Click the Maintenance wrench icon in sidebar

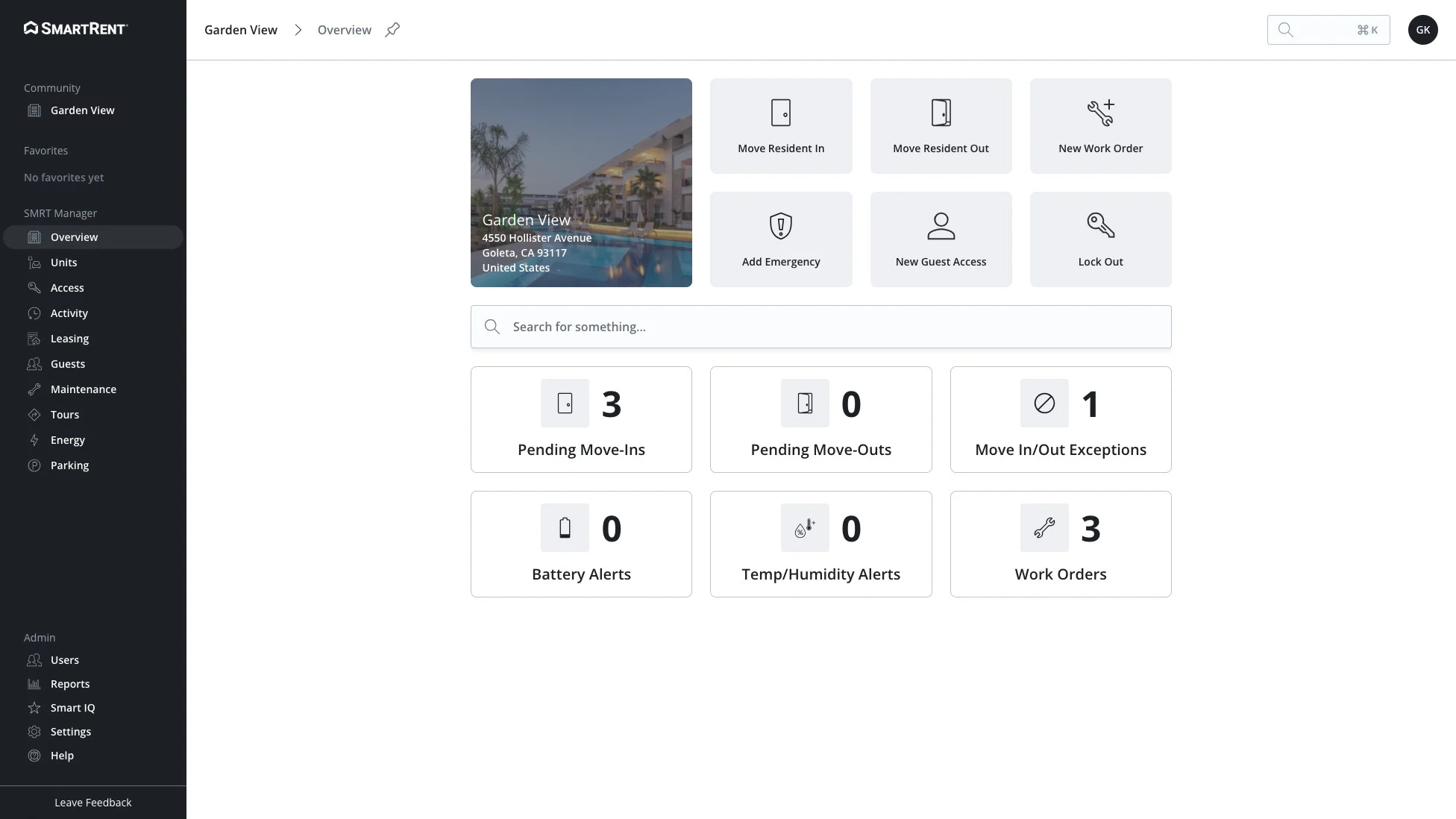click(34, 389)
